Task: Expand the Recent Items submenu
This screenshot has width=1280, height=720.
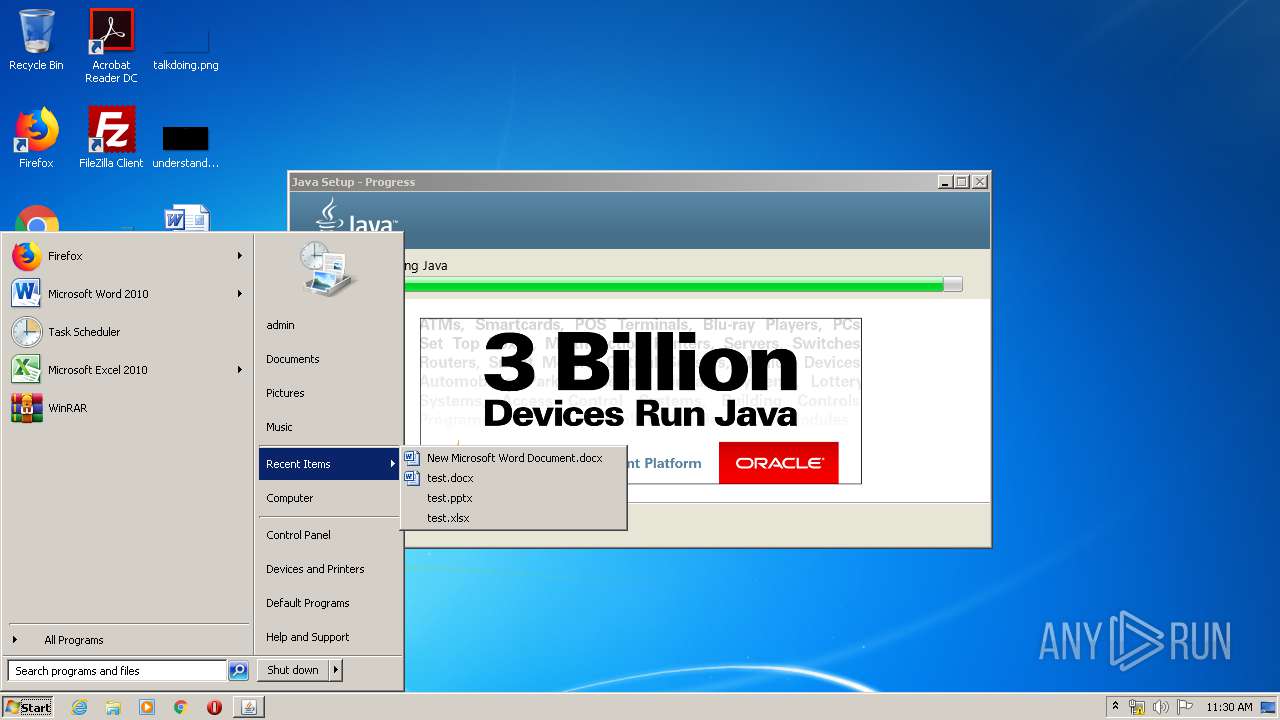Action: (329, 464)
